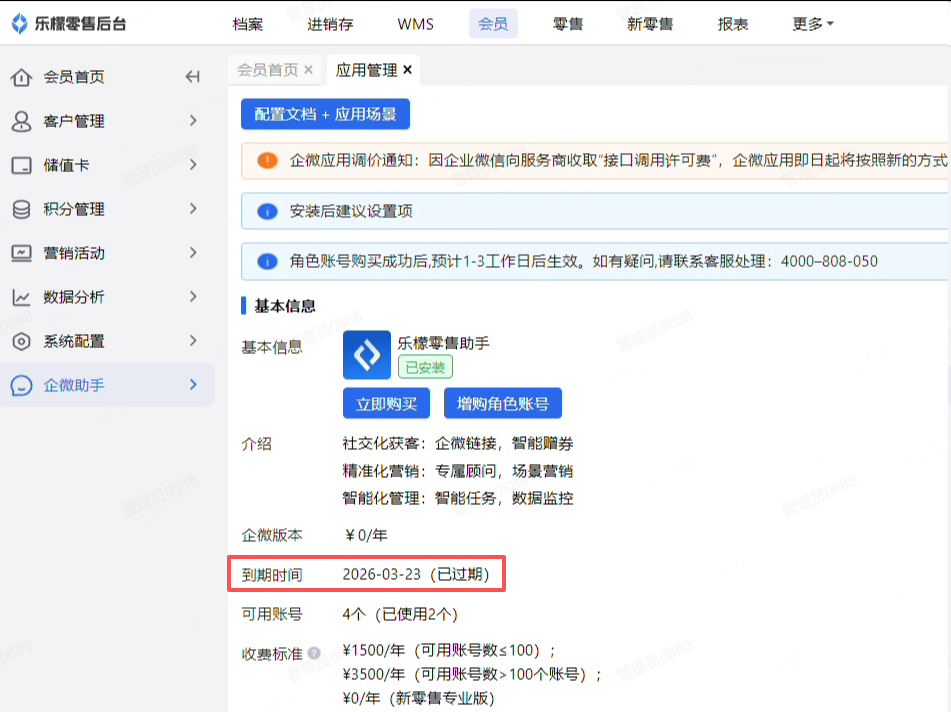Viewport: 951px width, 712px height.
Task: Click the 配置文档 + 应用场景 button
Action: pyautogui.click(x=325, y=114)
